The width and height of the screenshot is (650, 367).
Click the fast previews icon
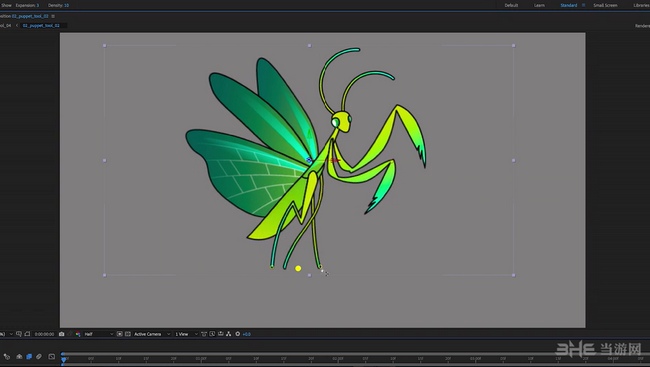(x=212, y=334)
